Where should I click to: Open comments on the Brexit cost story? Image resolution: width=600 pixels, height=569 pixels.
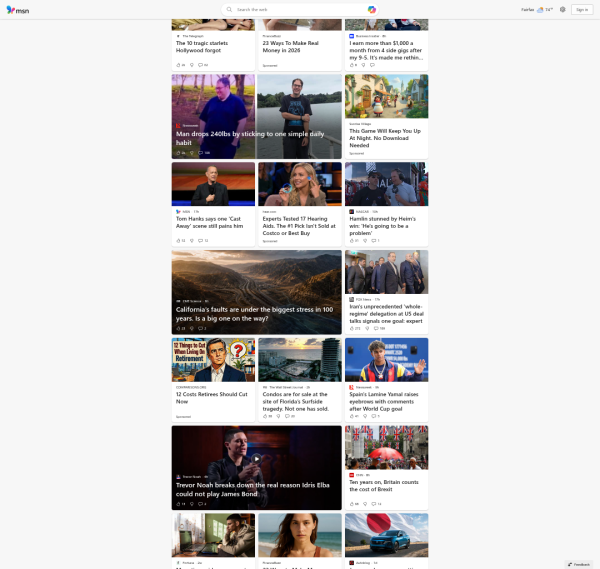(377, 504)
